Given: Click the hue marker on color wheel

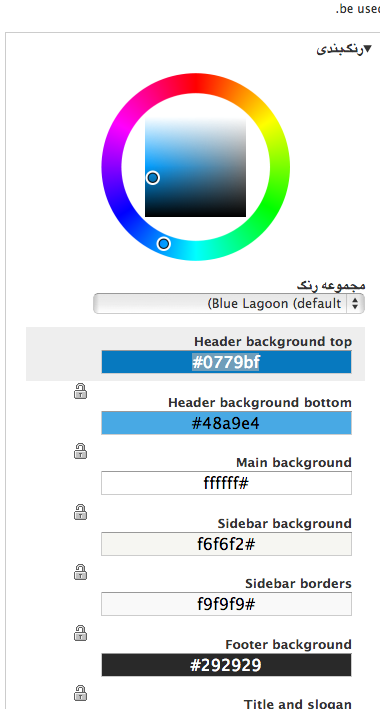Looking at the screenshot, I should click(x=164, y=244).
